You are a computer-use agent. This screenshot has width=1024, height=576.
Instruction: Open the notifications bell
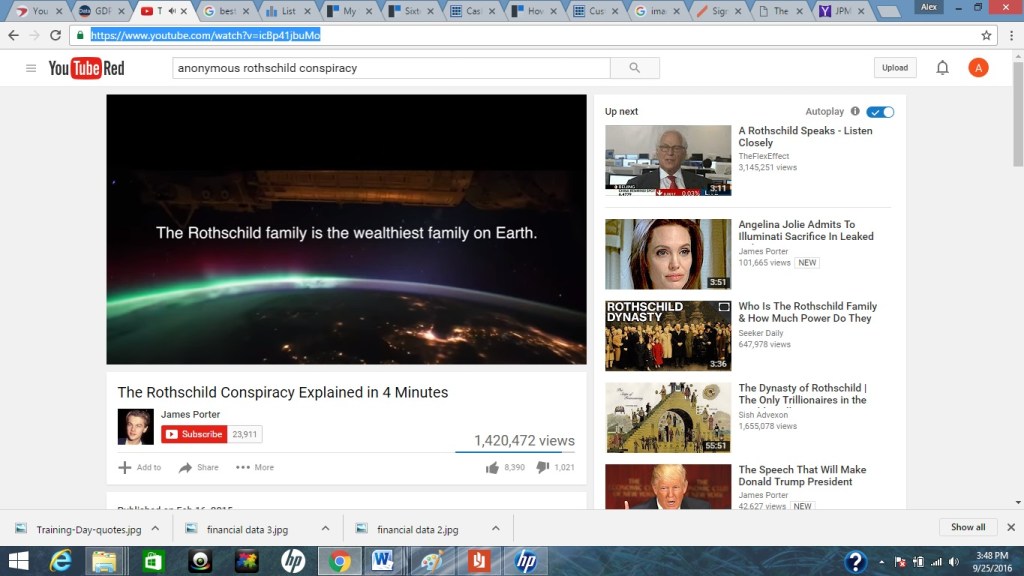point(942,68)
